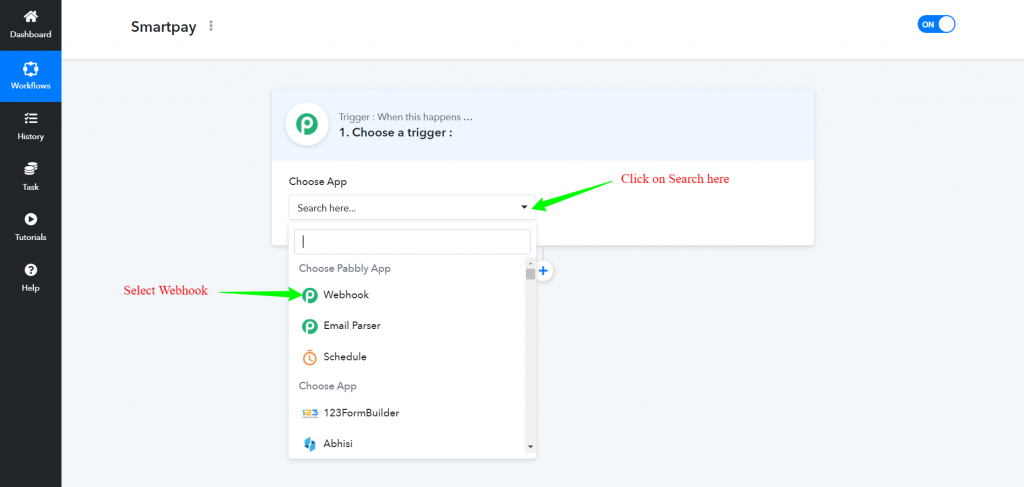
Task: Click the Abhisi logo icon
Action: (x=310, y=444)
